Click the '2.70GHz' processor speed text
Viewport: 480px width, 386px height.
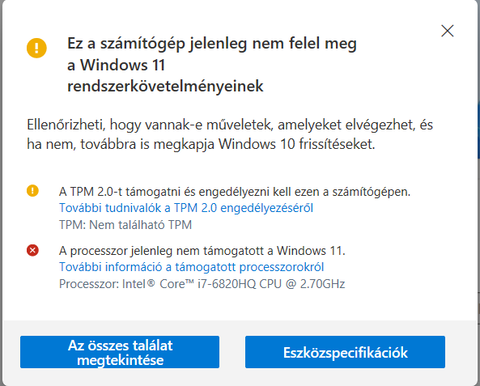point(323,284)
